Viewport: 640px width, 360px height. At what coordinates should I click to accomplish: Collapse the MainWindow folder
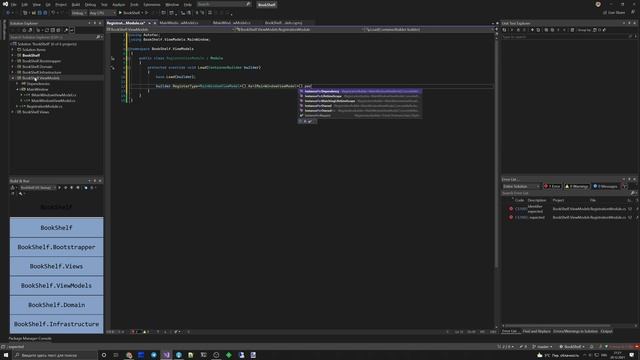[x=17, y=89]
